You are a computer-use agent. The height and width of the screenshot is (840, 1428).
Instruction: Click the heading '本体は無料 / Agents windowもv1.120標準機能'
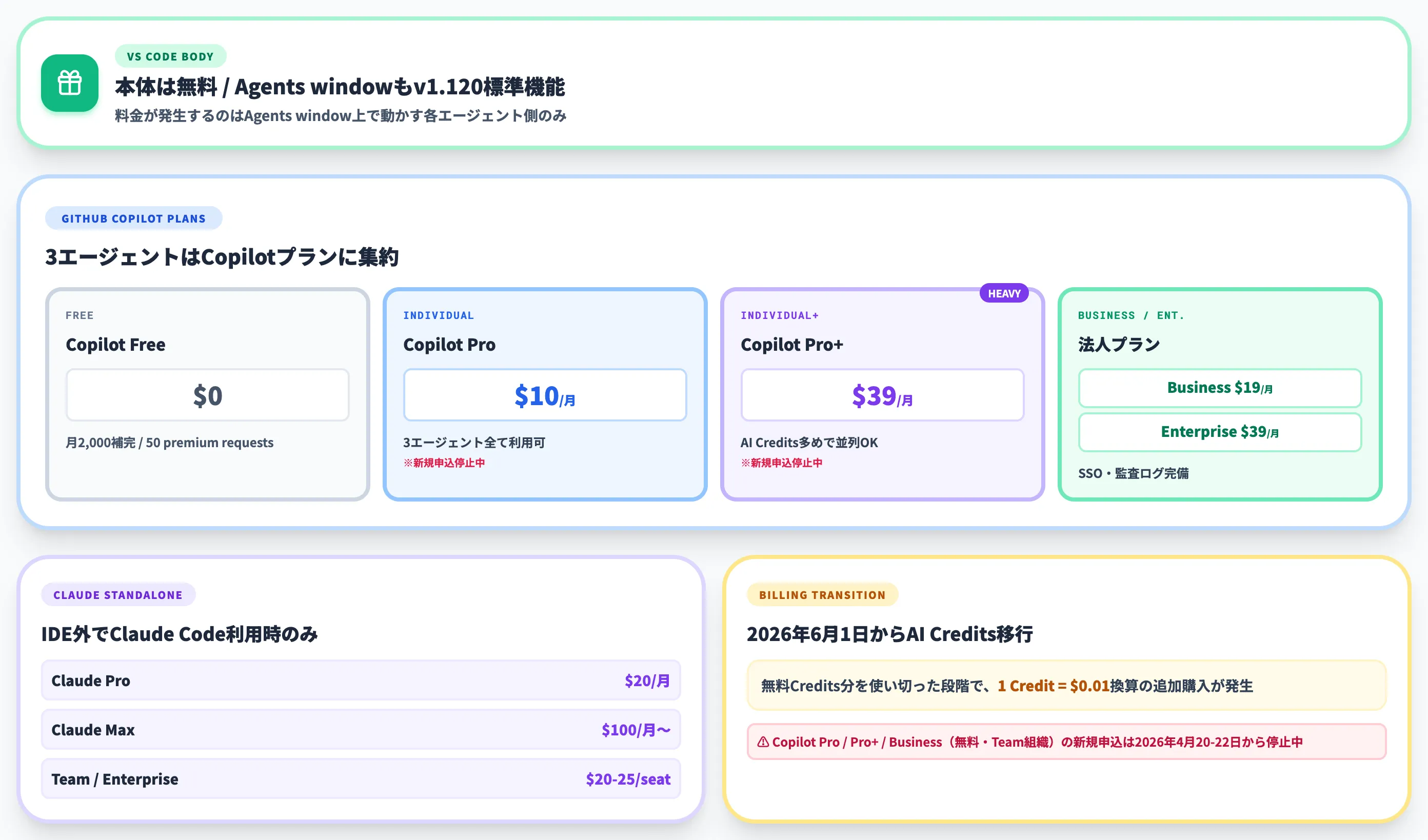coord(340,87)
